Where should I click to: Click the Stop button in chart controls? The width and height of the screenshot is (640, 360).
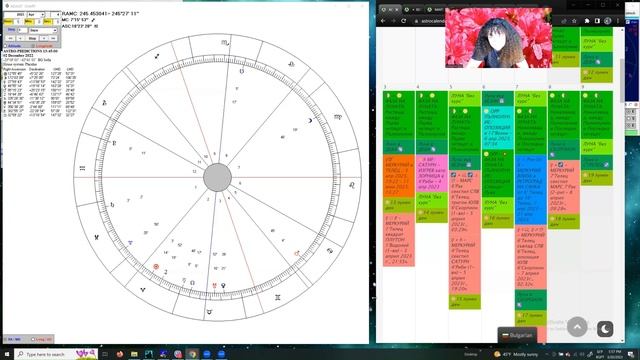[x=32, y=38]
